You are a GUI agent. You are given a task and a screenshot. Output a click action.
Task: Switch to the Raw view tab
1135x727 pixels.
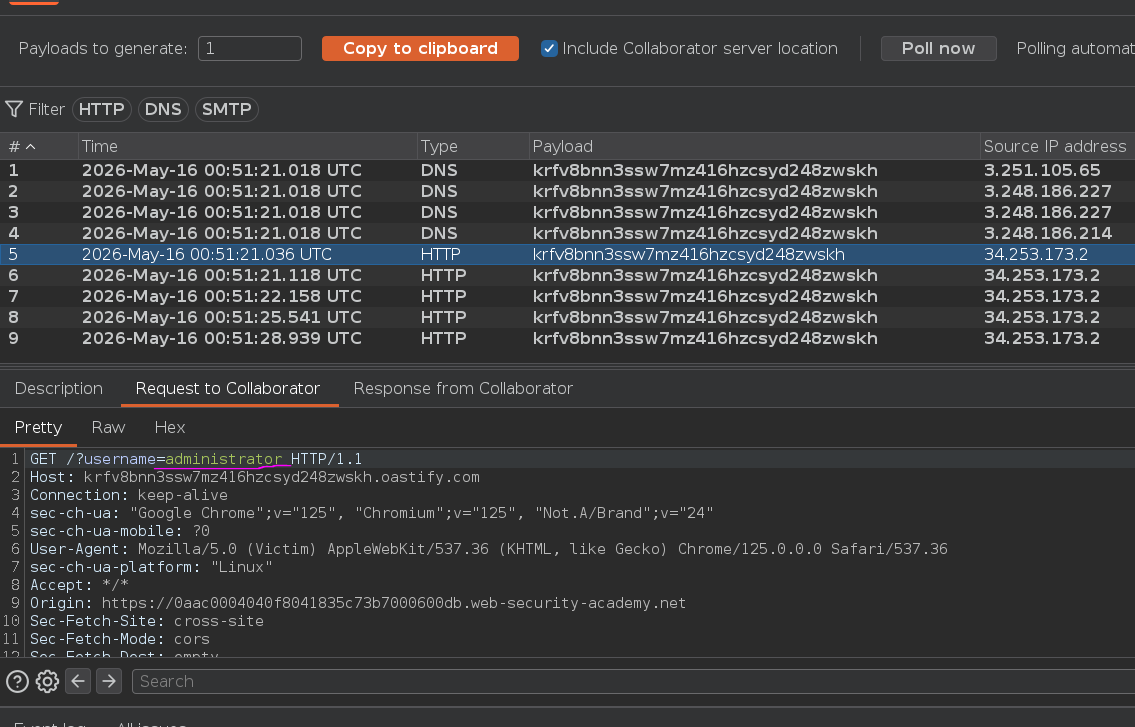pyautogui.click(x=109, y=427)
